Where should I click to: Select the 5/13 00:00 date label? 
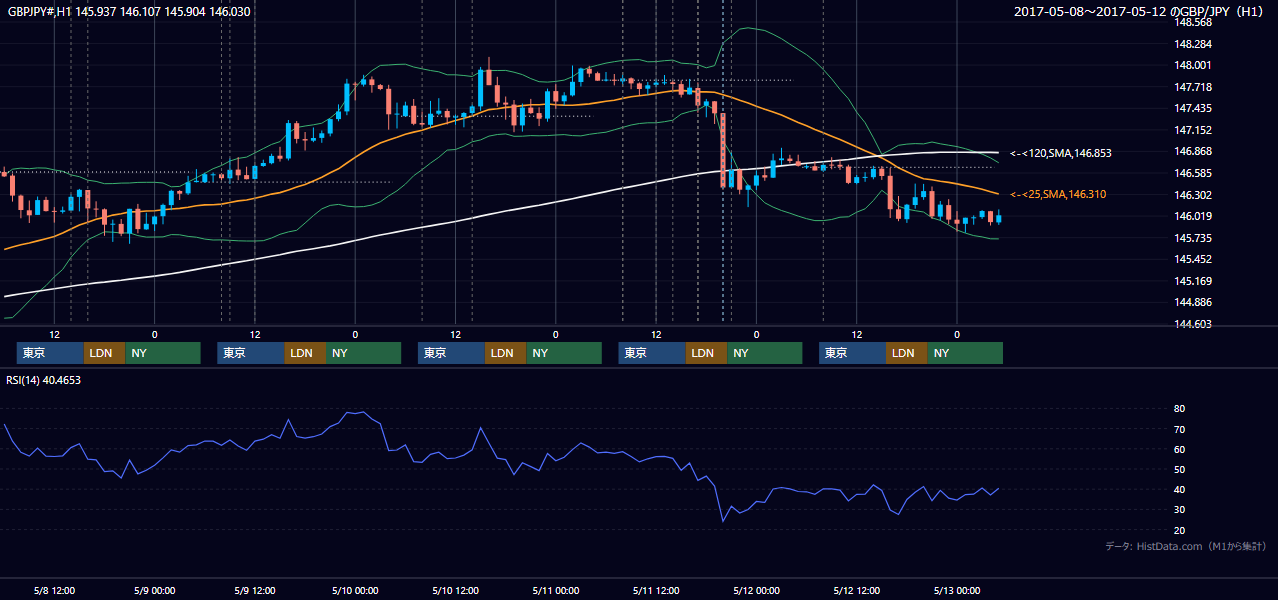(957, 591)
